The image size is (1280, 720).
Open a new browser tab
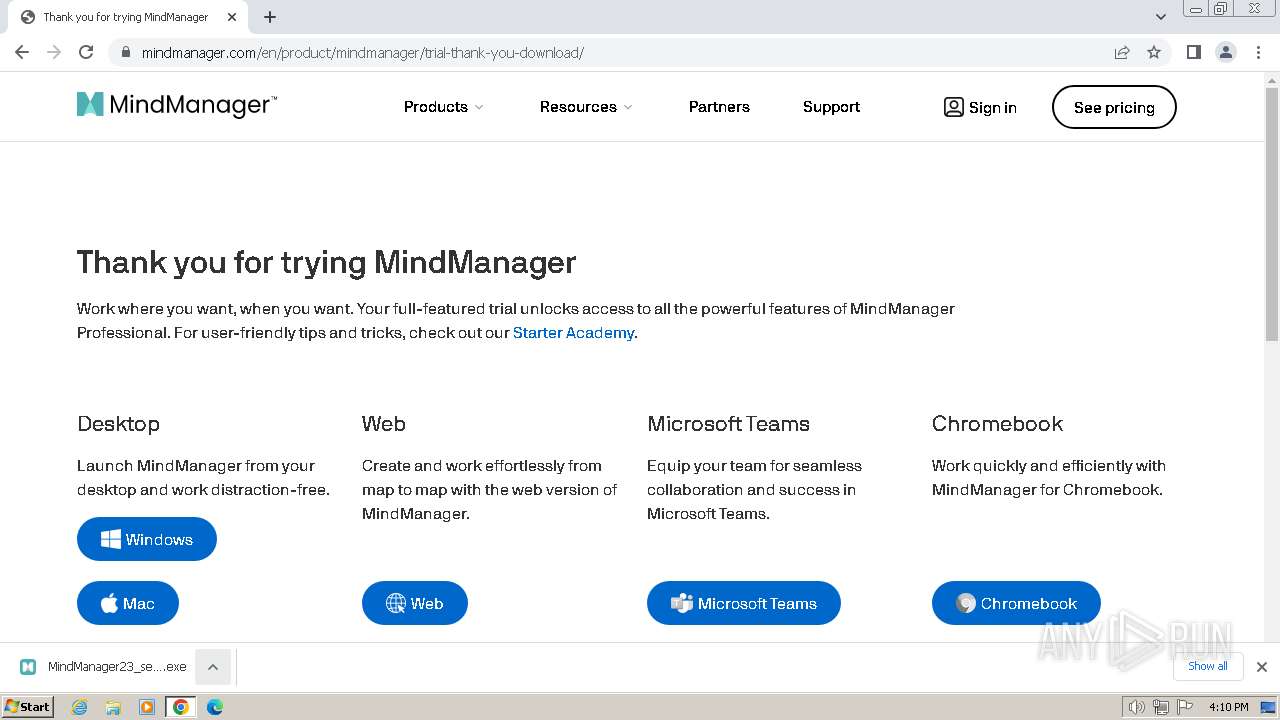pyautogui.click(x=270, y=17)
